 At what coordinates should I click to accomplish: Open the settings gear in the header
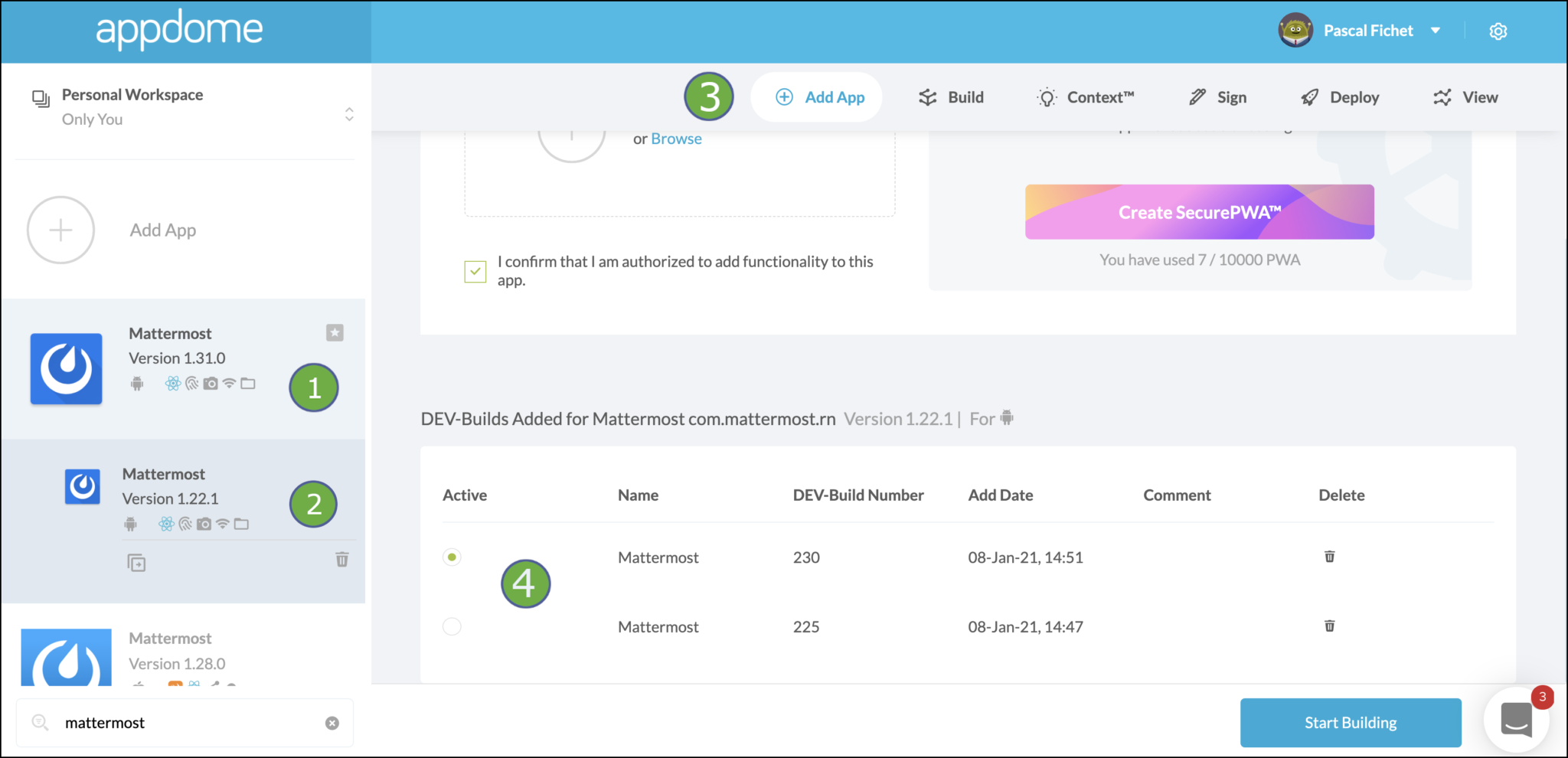[1498, 31]
